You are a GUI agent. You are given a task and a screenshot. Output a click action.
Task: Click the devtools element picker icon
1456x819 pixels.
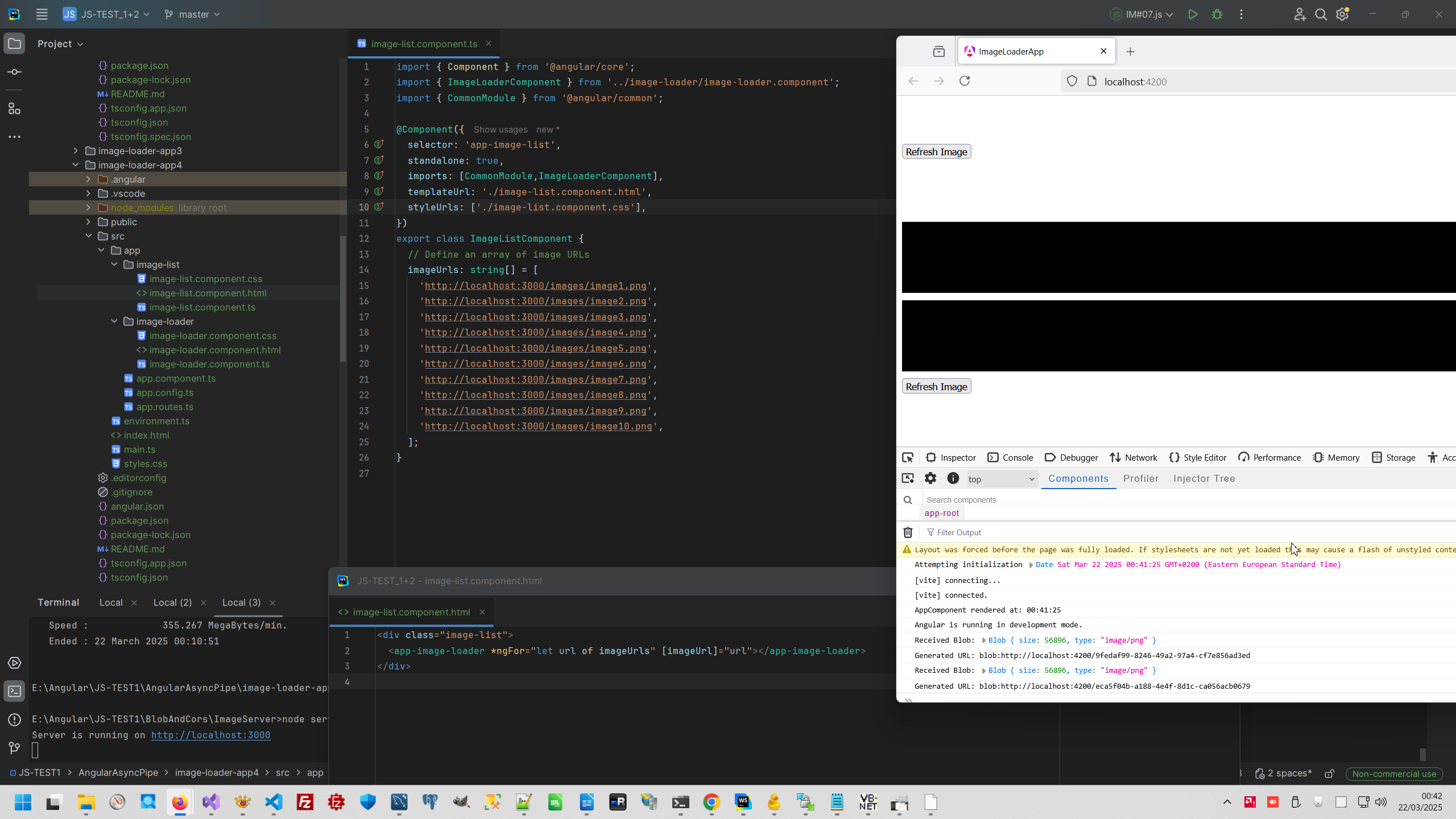tap(908, 458)
